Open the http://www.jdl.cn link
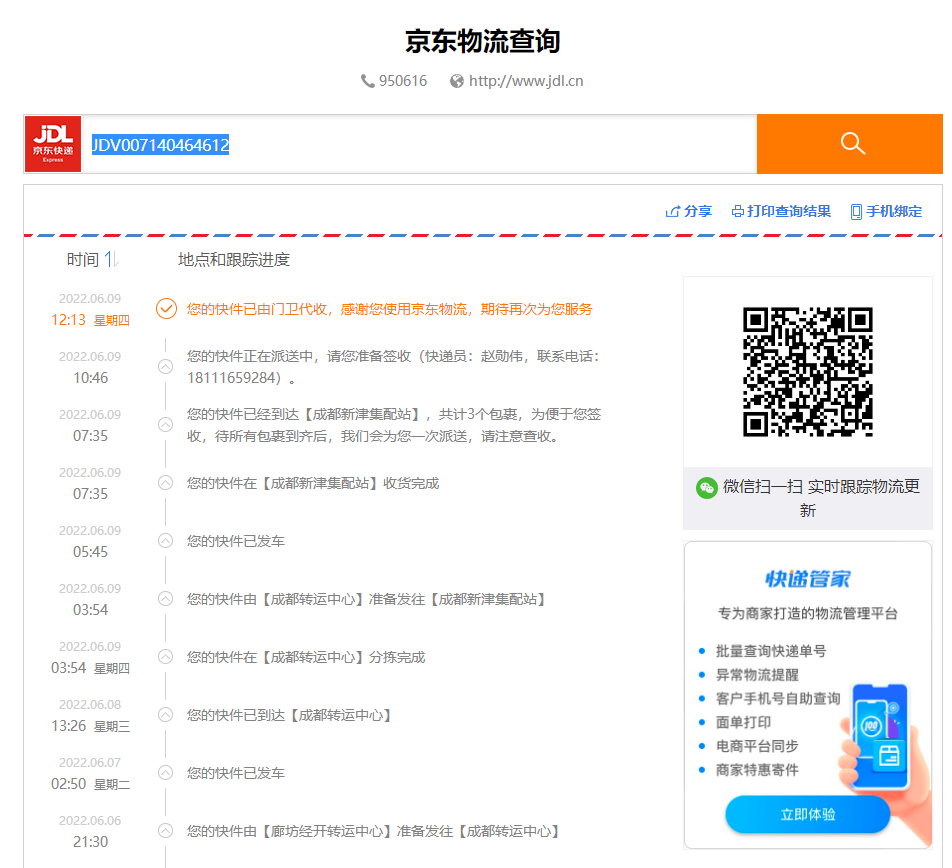952x868 pixels. [x=526, y=81]
